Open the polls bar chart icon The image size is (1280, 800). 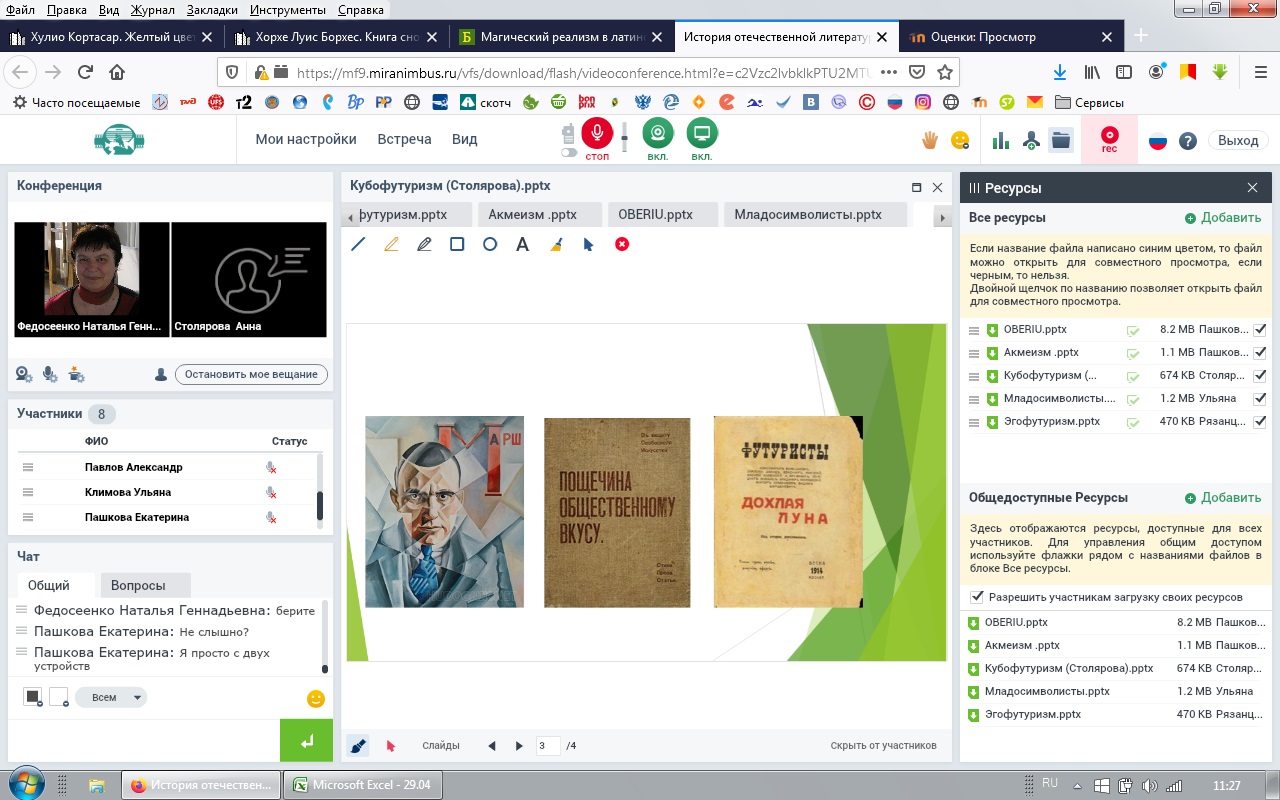pyautogui.click(x=1000, y=141)
